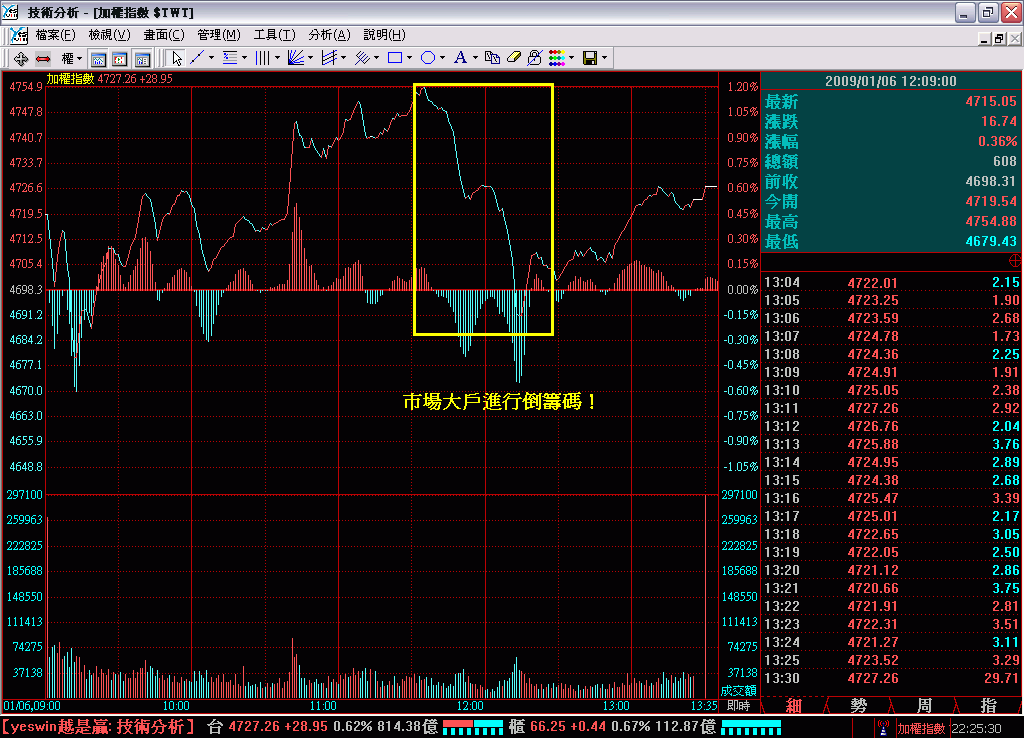Select the arrow pointer tool
1024x738 pixels.
pos(176,59)
